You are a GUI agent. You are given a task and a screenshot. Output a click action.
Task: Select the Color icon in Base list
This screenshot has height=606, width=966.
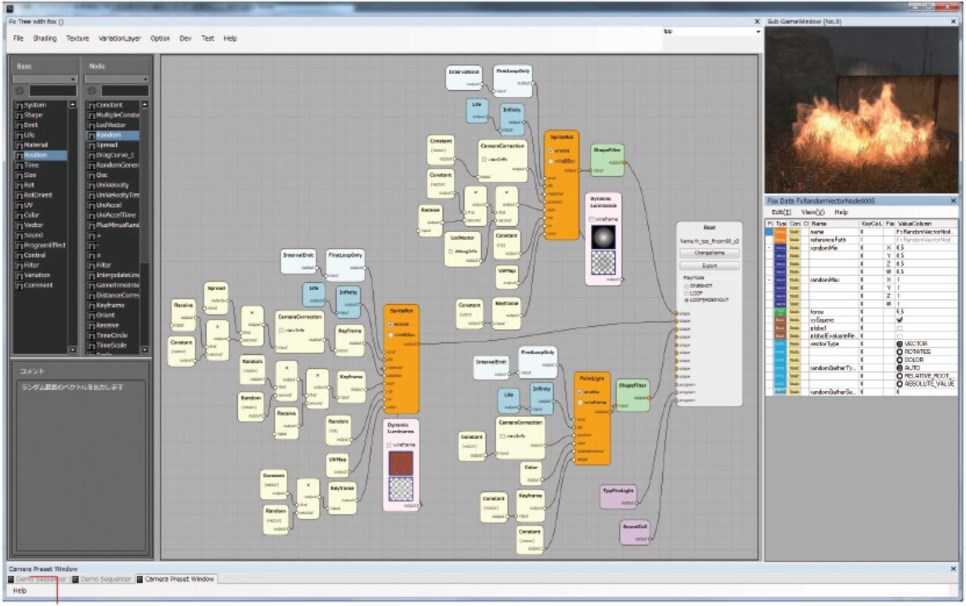19,216
